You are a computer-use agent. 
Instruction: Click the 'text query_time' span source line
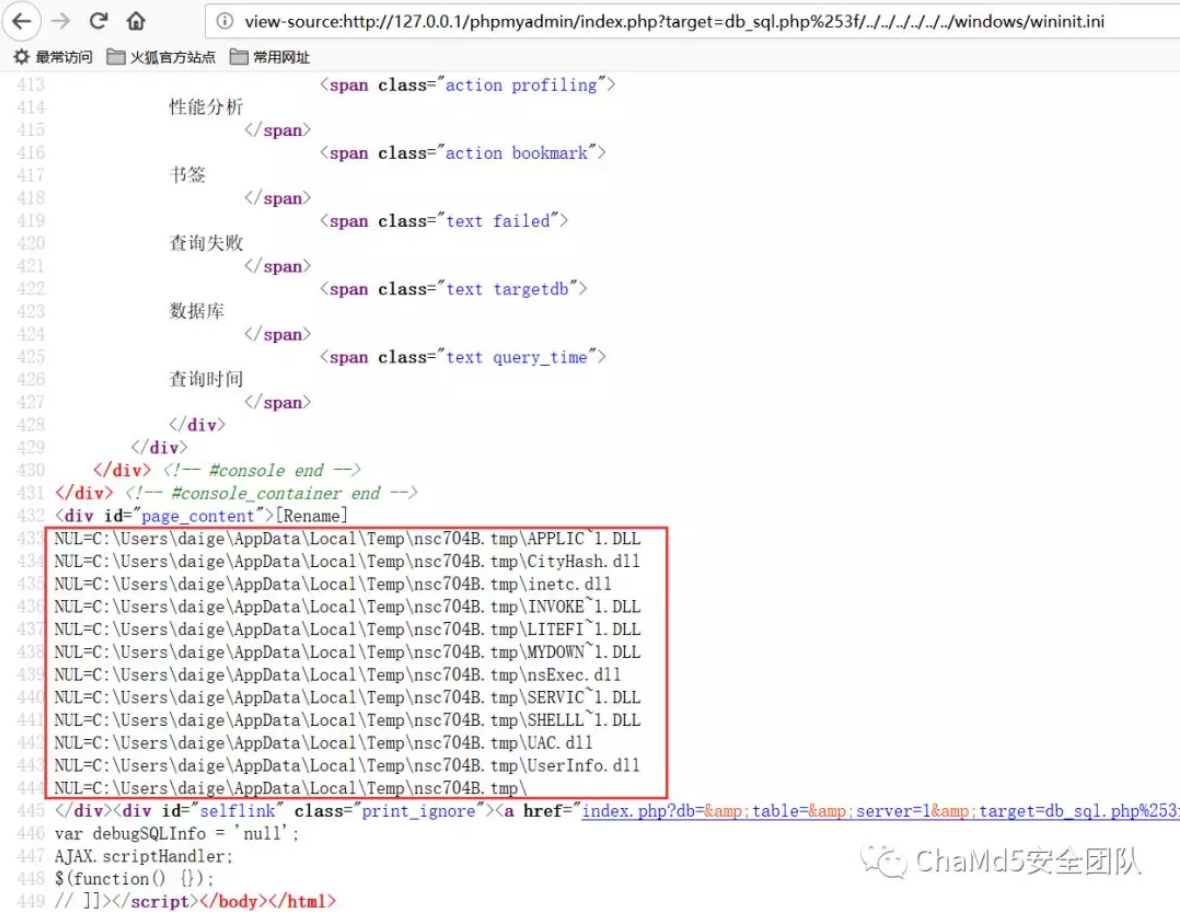[x=463, y=357]
